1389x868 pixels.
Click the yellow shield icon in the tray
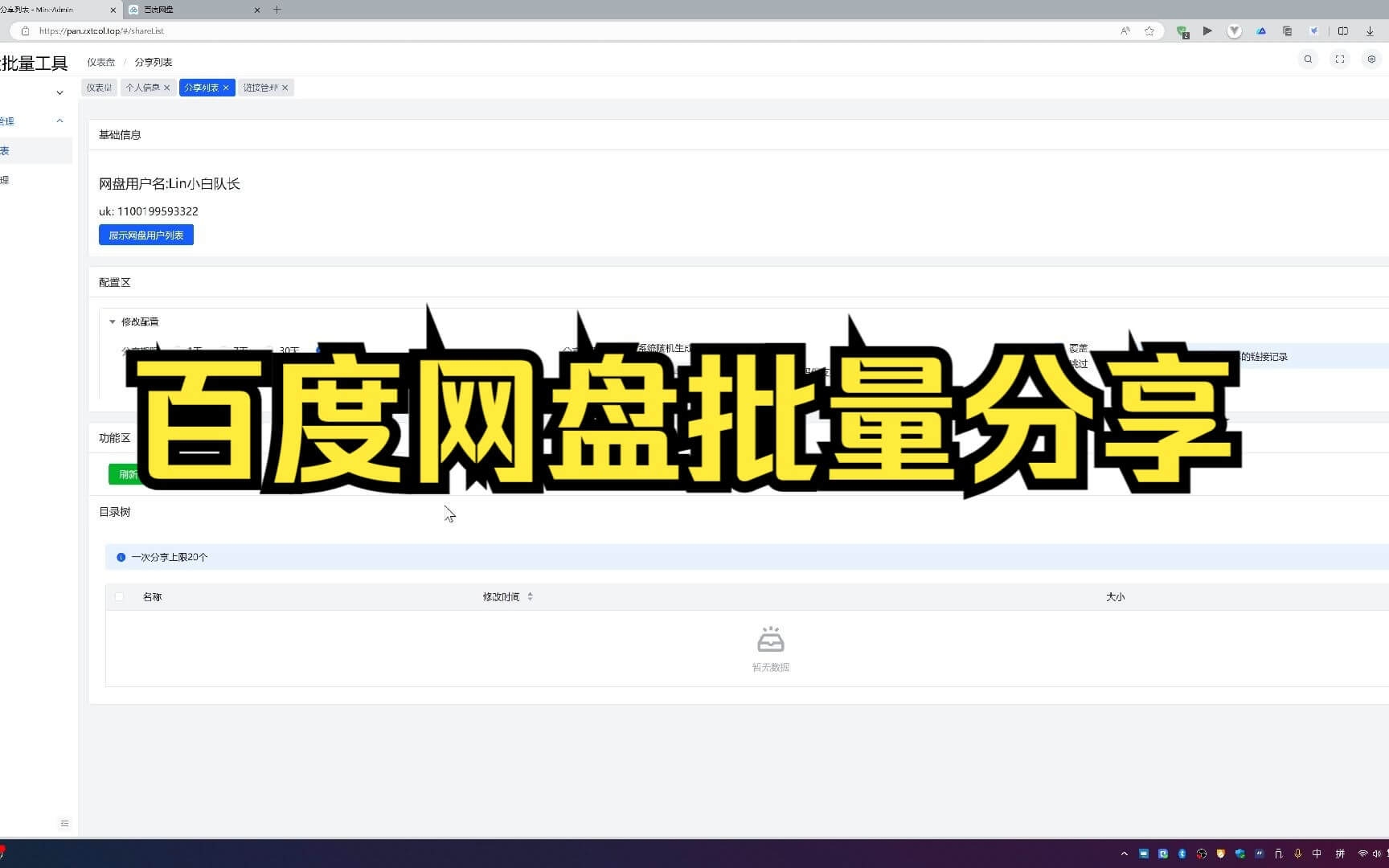pos(1220,854)
